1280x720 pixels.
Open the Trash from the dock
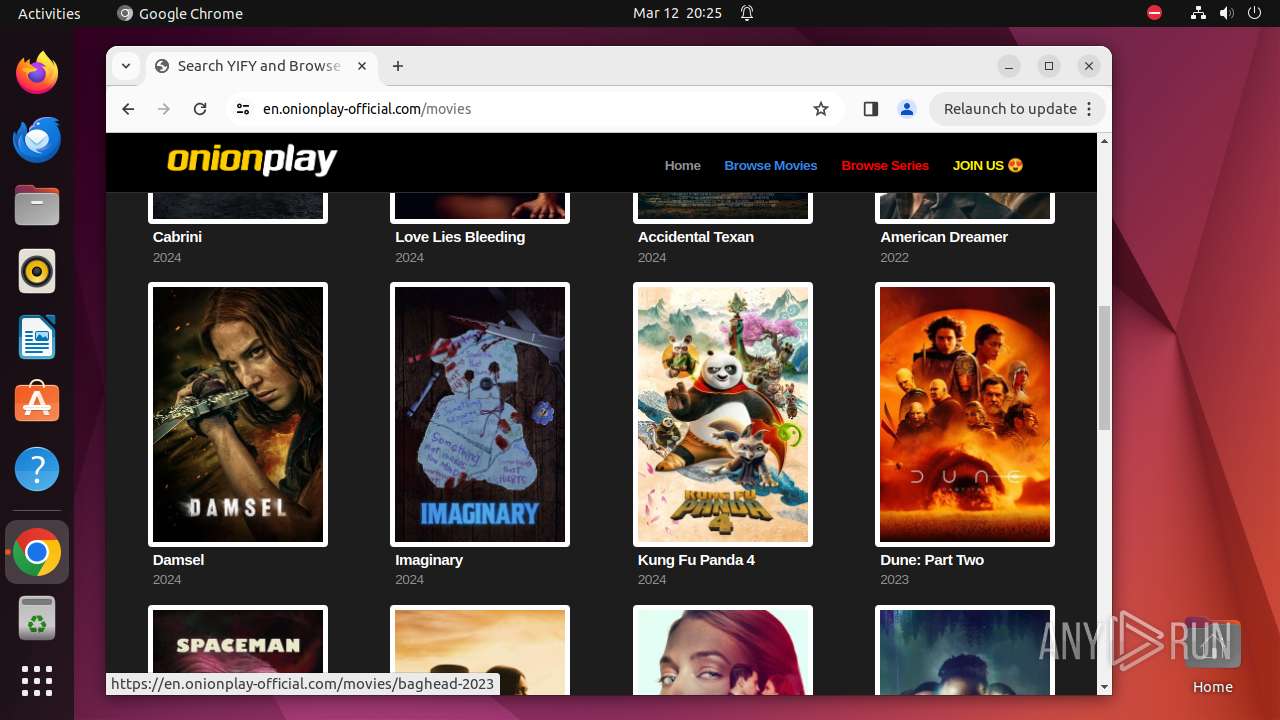37,619
